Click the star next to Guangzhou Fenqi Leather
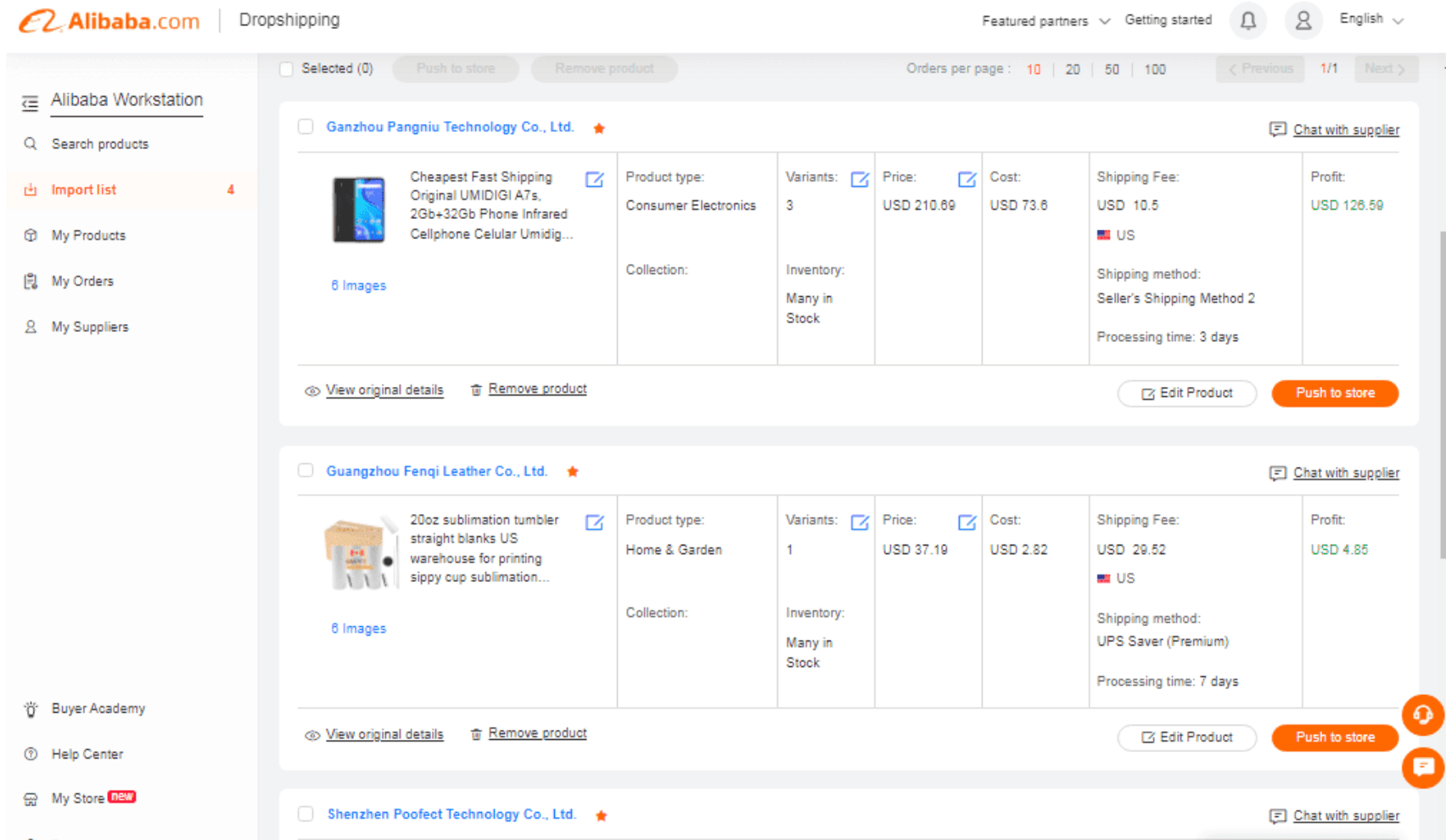Screen dimensions: 1446x840 coord(573,472)
